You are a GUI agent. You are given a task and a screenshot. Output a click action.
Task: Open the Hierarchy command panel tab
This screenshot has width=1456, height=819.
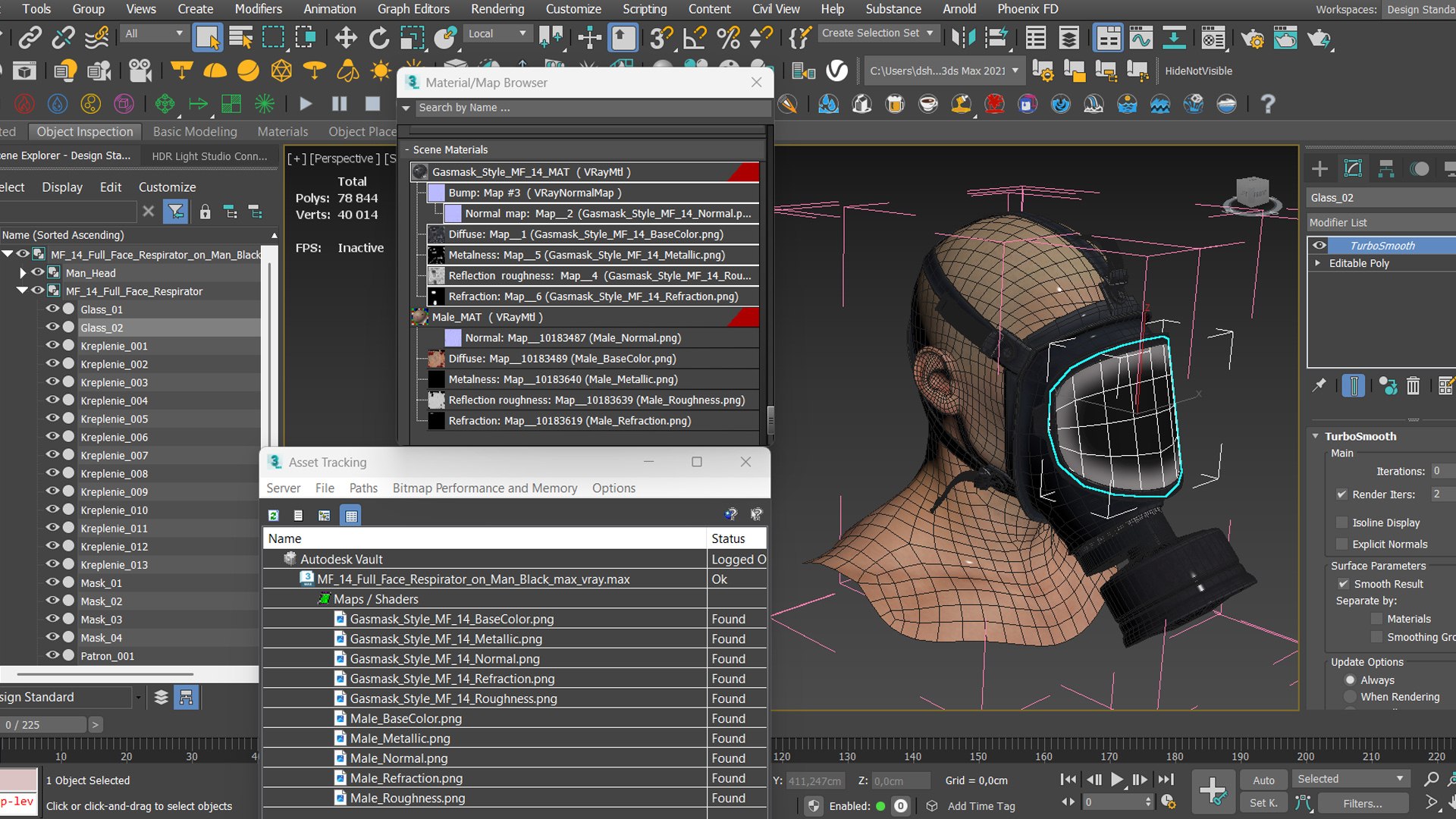tap(1386, 168)
